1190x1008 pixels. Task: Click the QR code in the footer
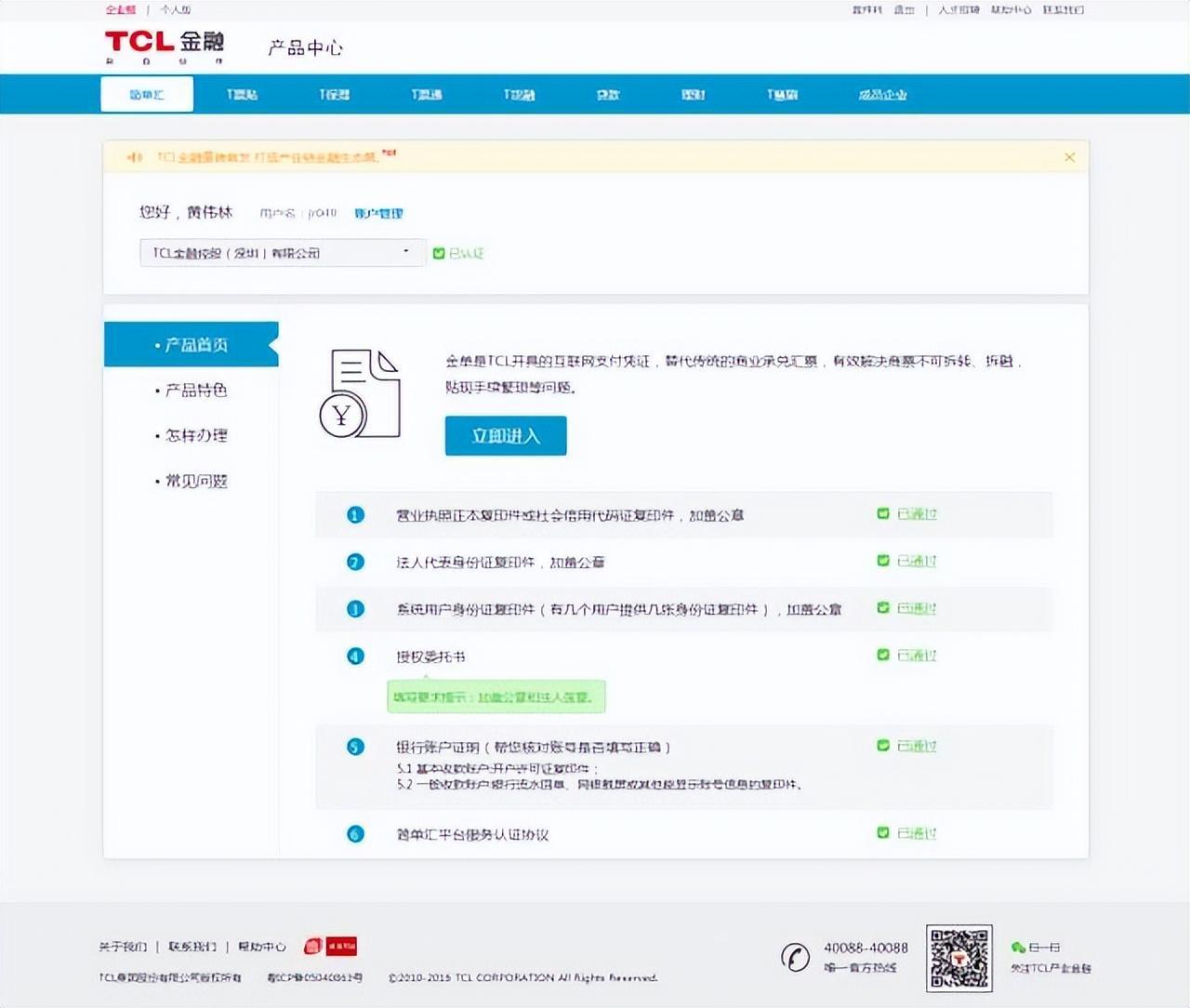coord(959,958)
